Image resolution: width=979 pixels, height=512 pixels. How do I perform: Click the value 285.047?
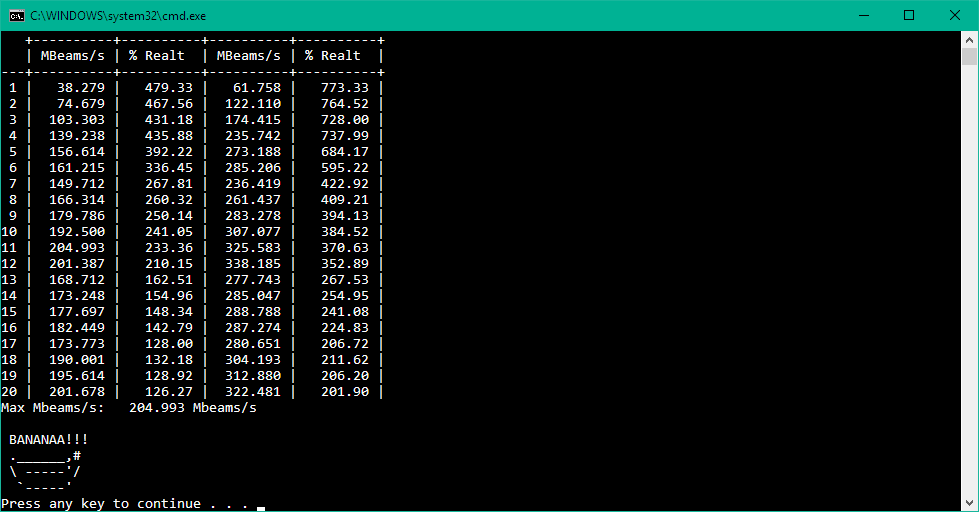click(x=253, y=296)
